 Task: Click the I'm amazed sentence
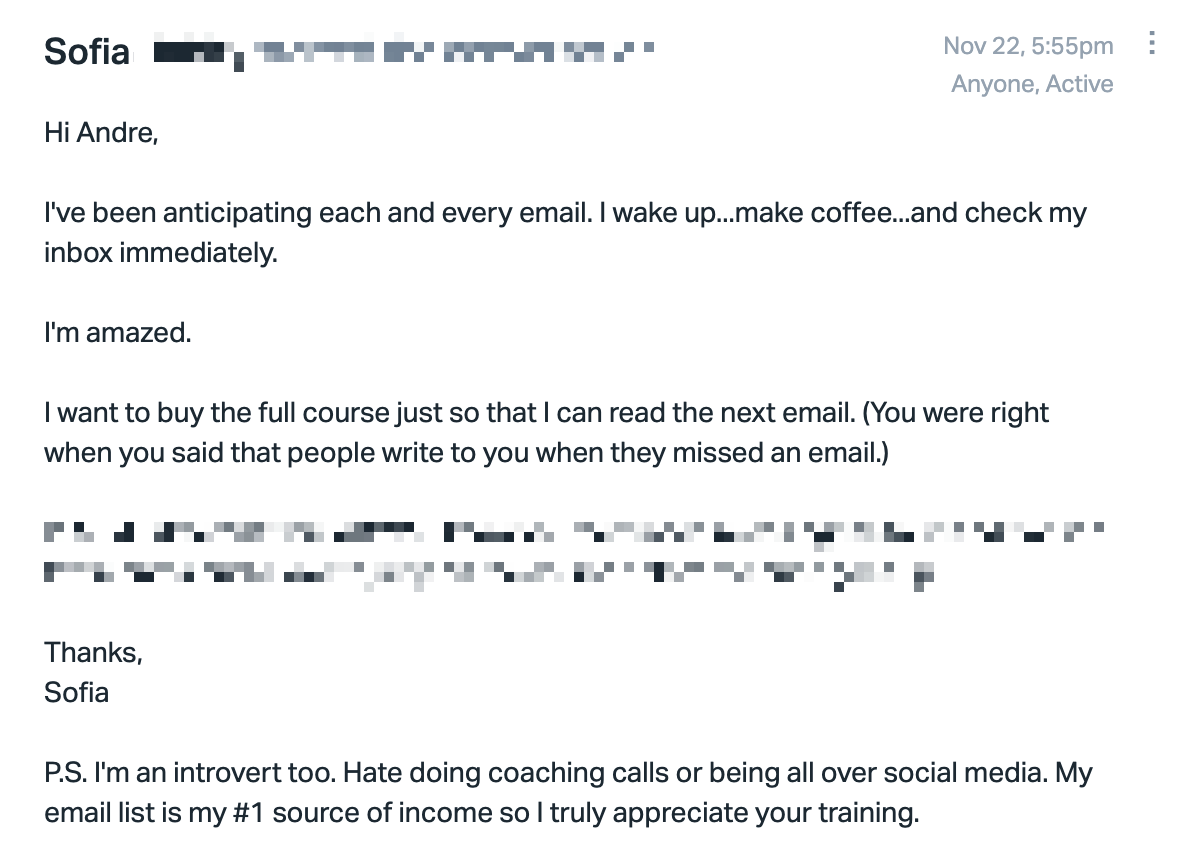[x=118, y=332]
